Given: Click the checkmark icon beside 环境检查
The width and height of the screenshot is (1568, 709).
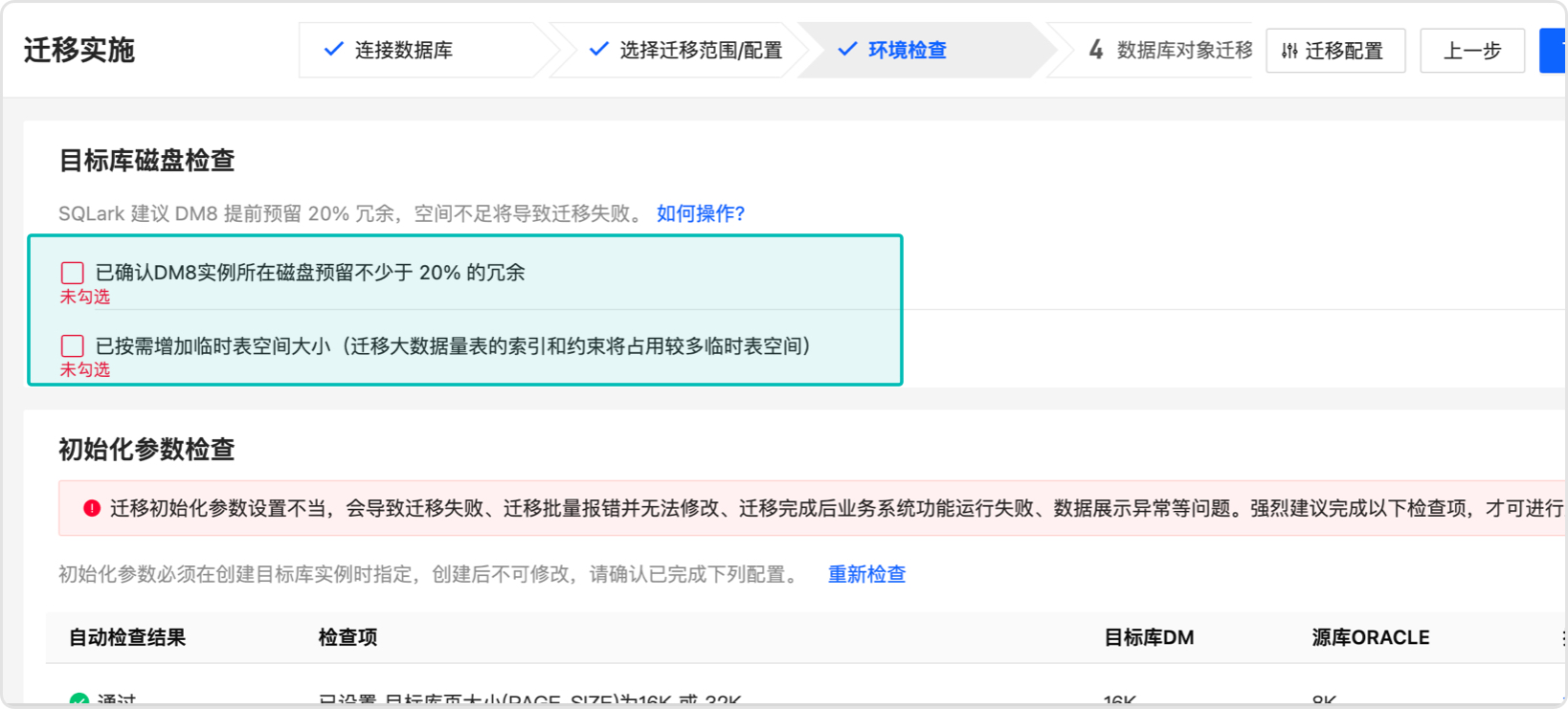Looking at the screenshot, I should tap(847, 49).
